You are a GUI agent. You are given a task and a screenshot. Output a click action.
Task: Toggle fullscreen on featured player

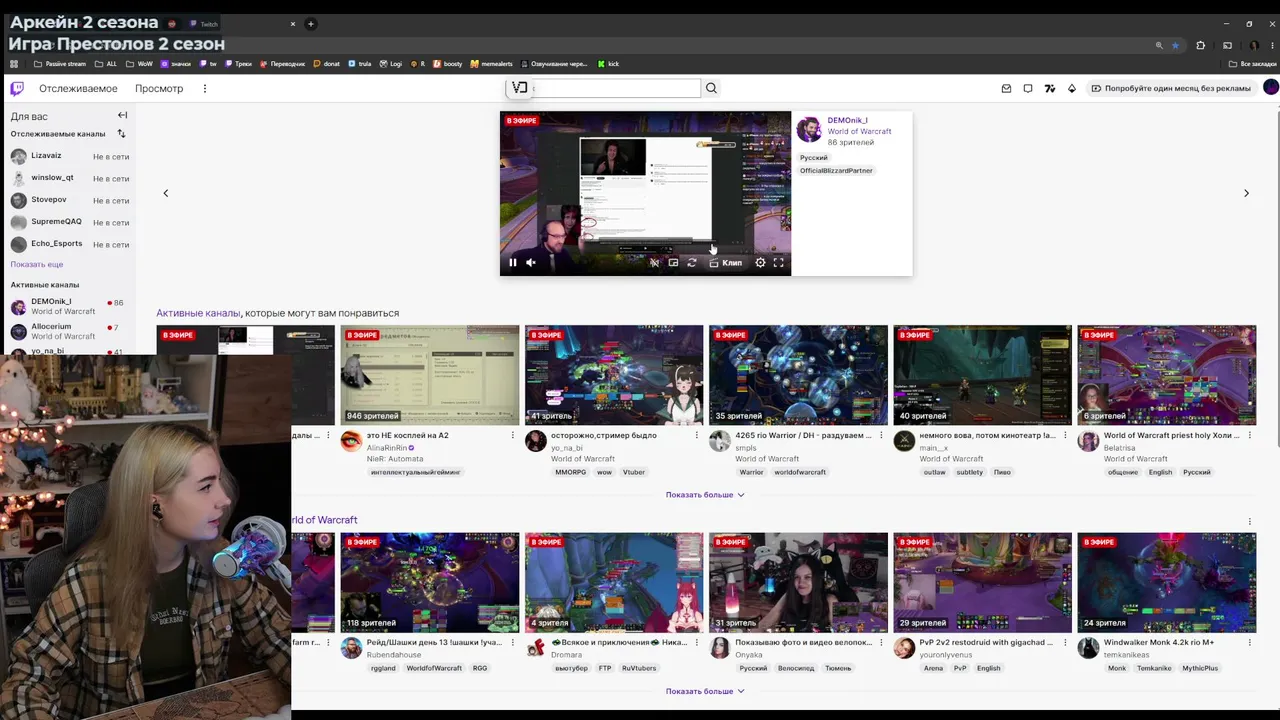click(x=778, y=263)
